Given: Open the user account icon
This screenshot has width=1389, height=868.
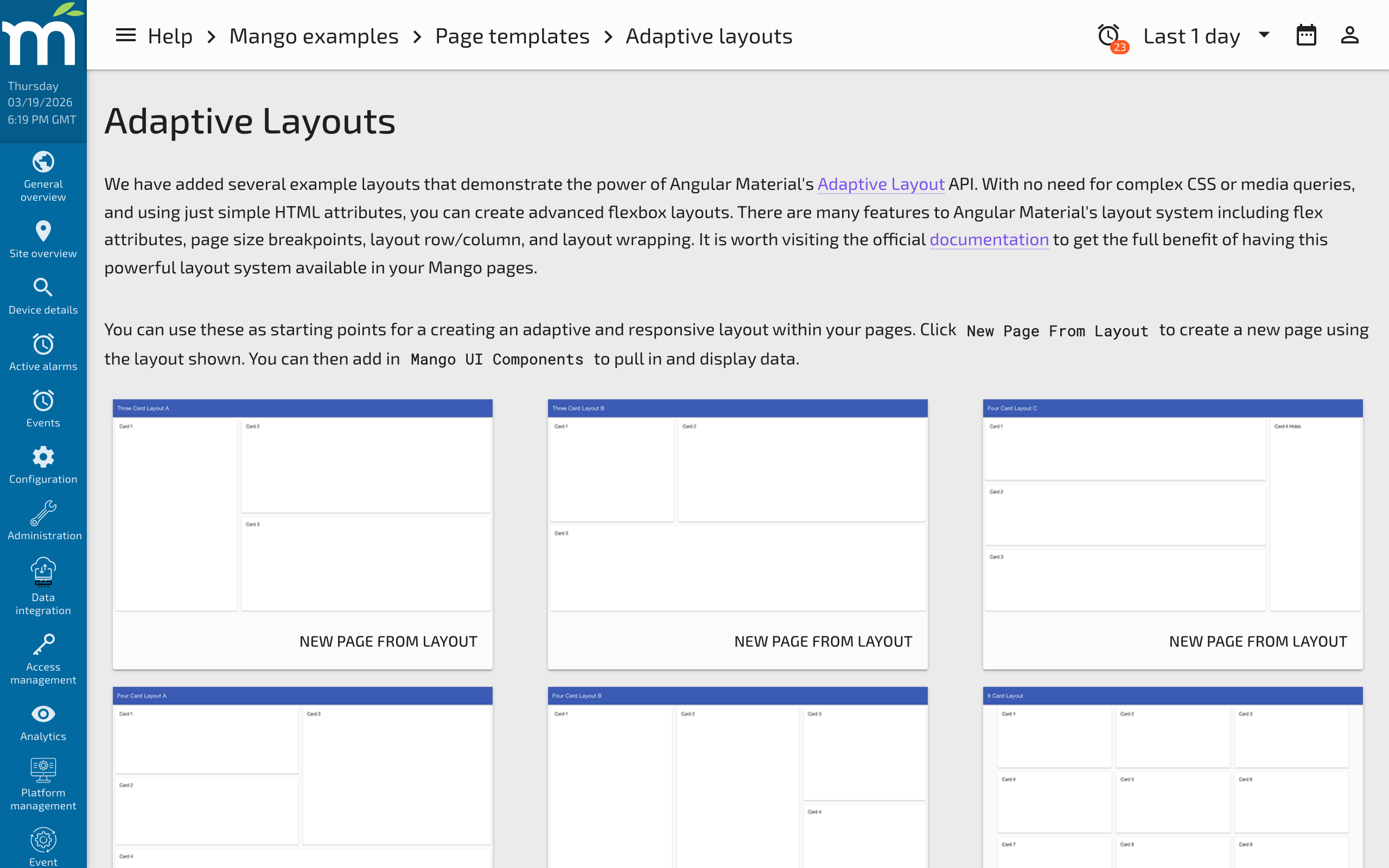Looking at the screenshot, I should point(1349,35).
